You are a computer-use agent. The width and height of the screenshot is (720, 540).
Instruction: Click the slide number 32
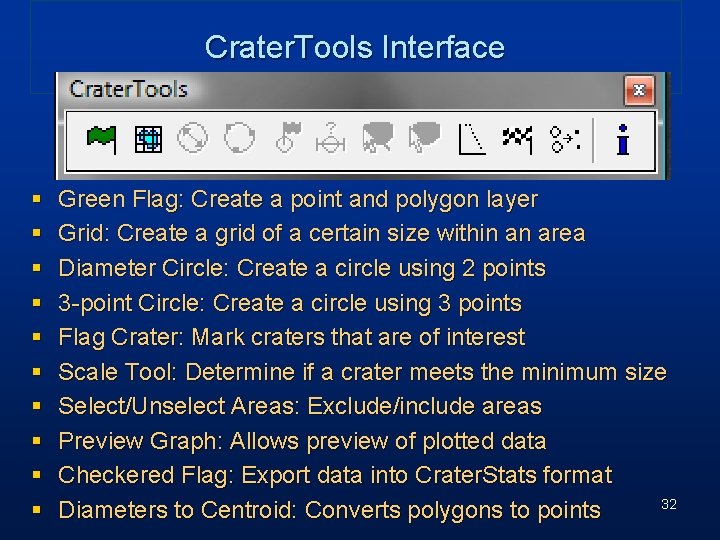[x=669, y=504]
